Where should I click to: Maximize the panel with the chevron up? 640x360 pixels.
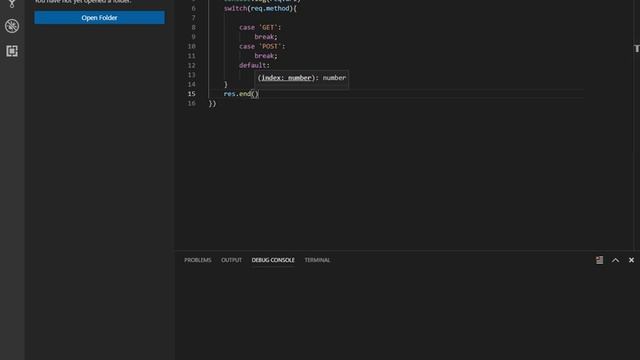(x=616, y=260)
